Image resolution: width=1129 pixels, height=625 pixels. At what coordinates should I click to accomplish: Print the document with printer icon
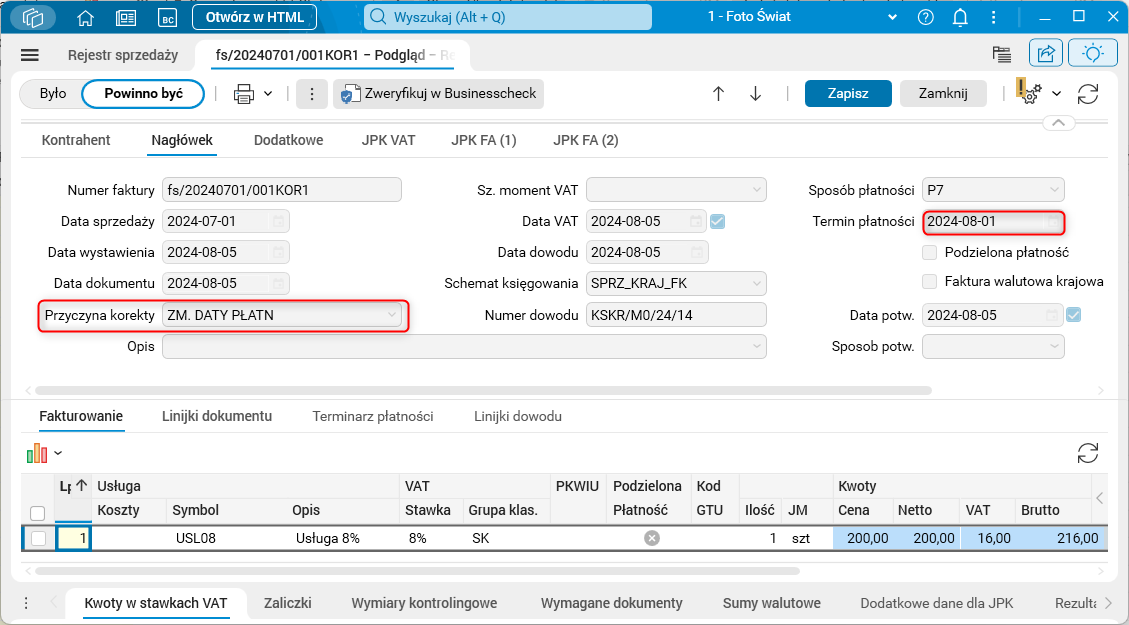pos(244,94)
